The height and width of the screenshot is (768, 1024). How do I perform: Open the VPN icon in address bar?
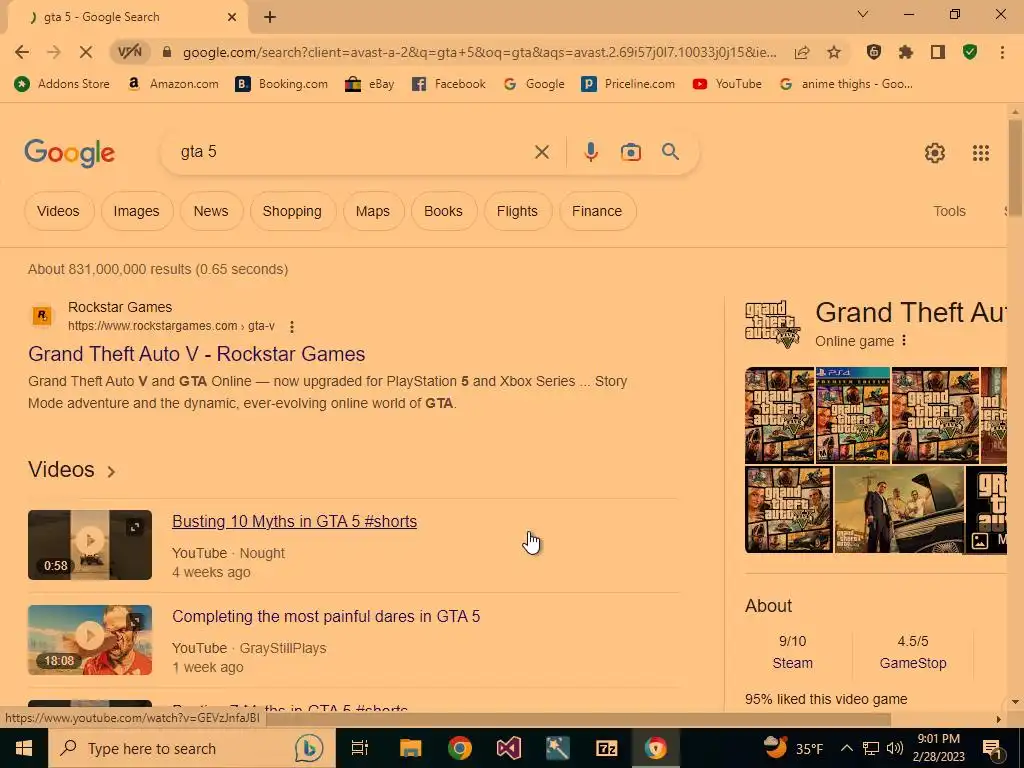coord(130,52)
